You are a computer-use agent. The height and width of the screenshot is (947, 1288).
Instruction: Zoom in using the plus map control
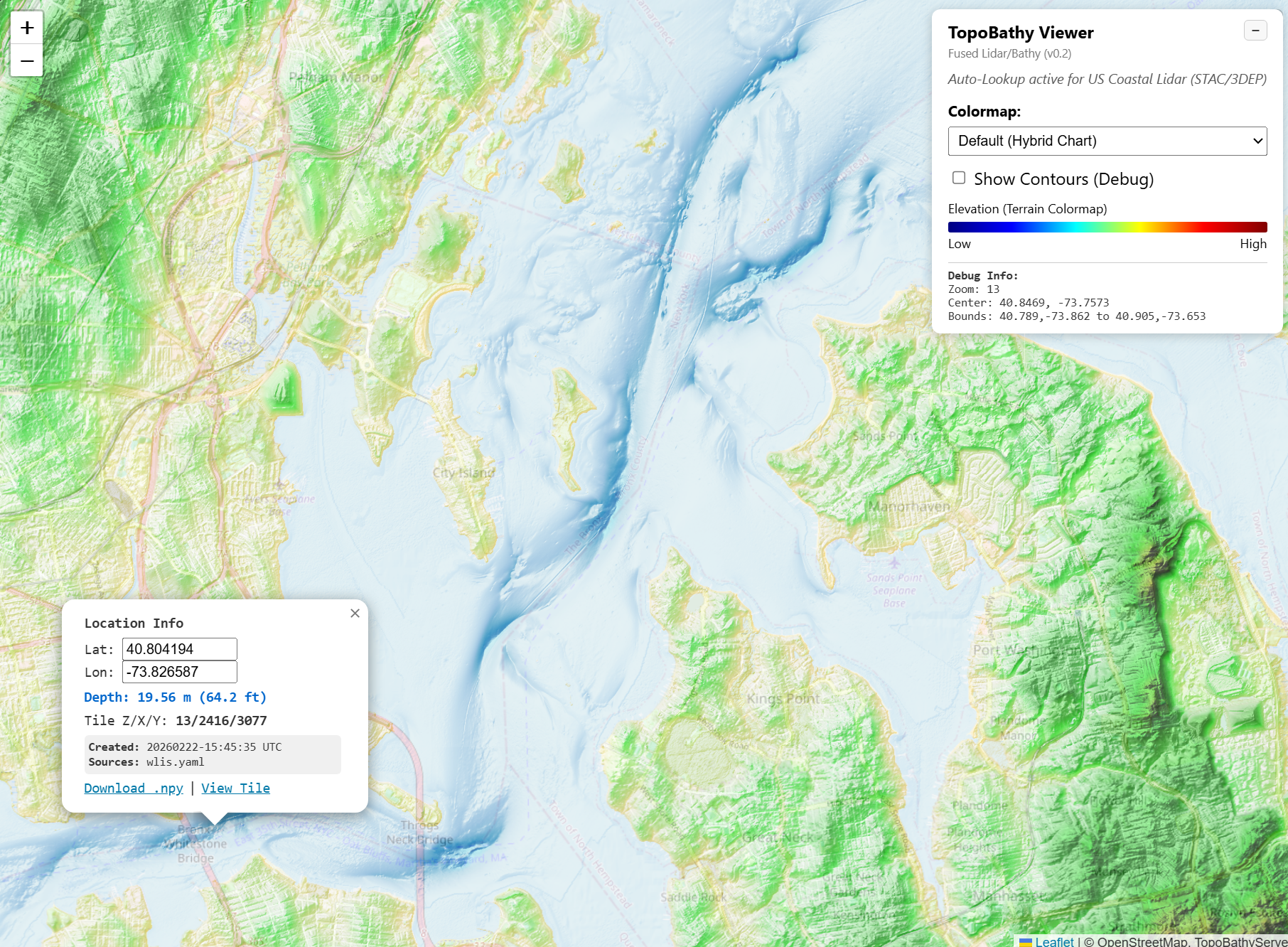click(x=26, y=27)
